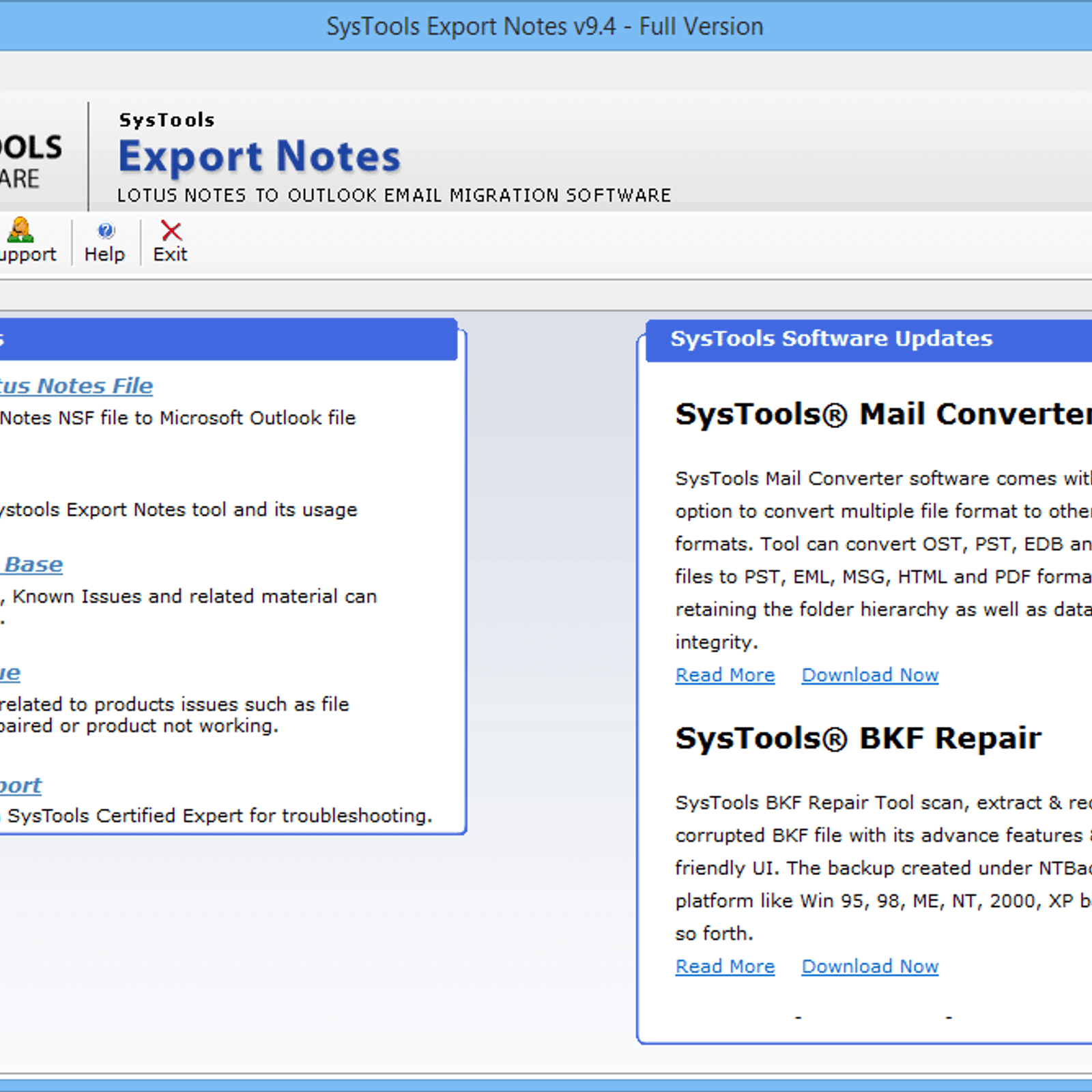
Task: Click the Support person icon in toolbar
Action: pyautogui.click(x=20, y=230)
